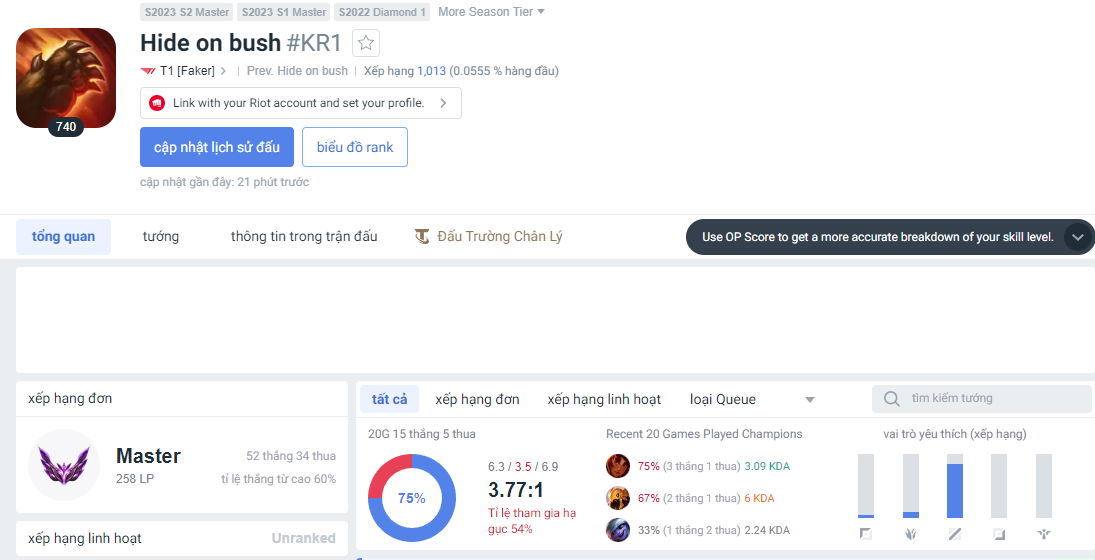Click the Riot logo icon in link banner
1095x560 pixels.
point(157,103)
